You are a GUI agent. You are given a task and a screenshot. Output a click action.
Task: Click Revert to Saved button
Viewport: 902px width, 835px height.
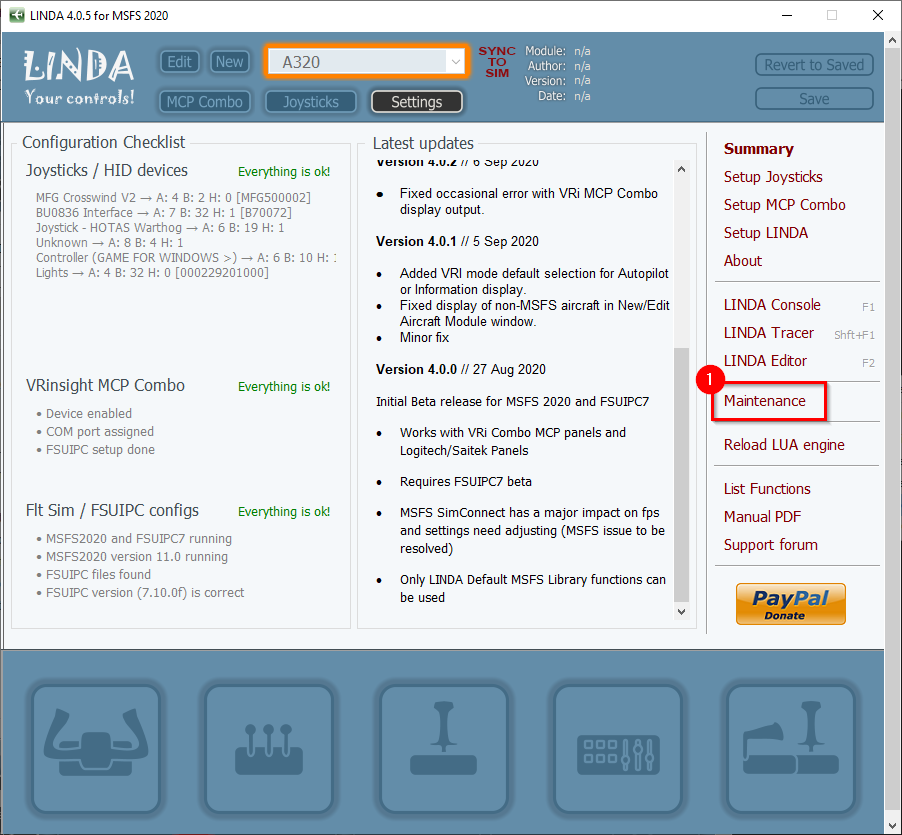tap(814, 65)
